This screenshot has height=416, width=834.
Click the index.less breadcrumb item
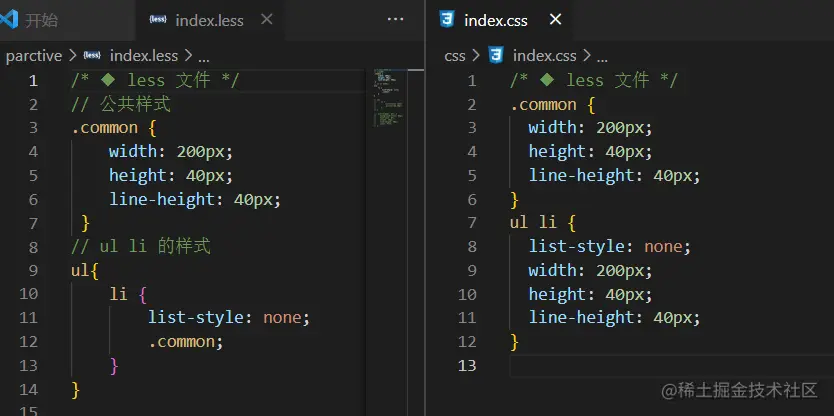tap(143, 55)
